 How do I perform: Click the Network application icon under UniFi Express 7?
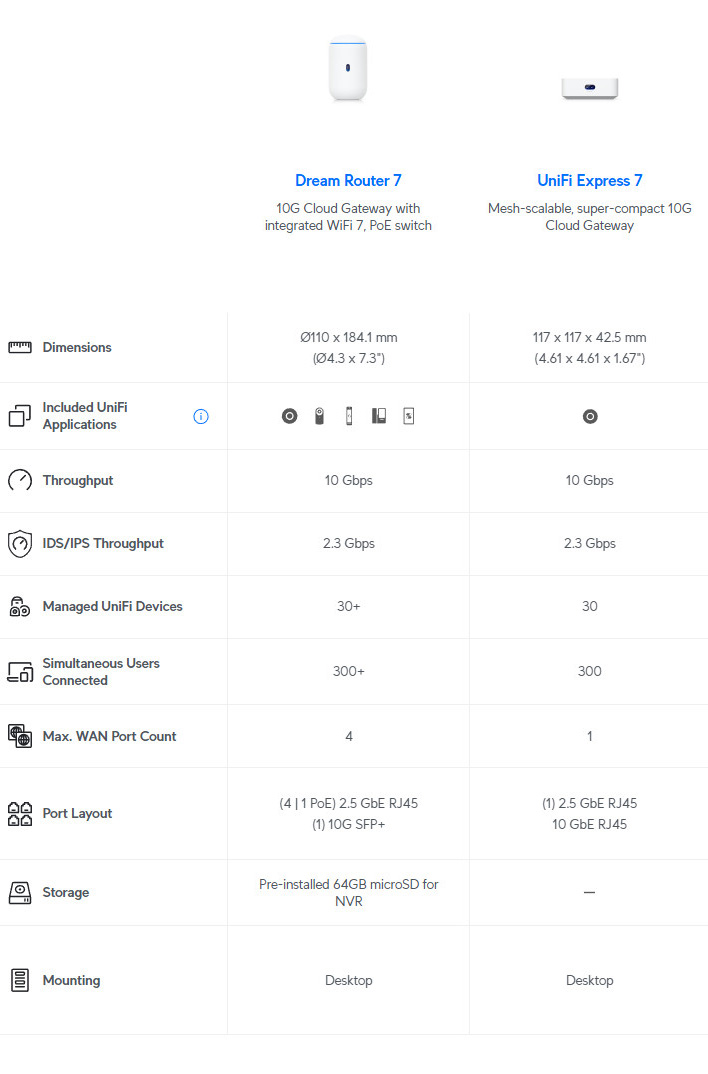pos(590,416)
